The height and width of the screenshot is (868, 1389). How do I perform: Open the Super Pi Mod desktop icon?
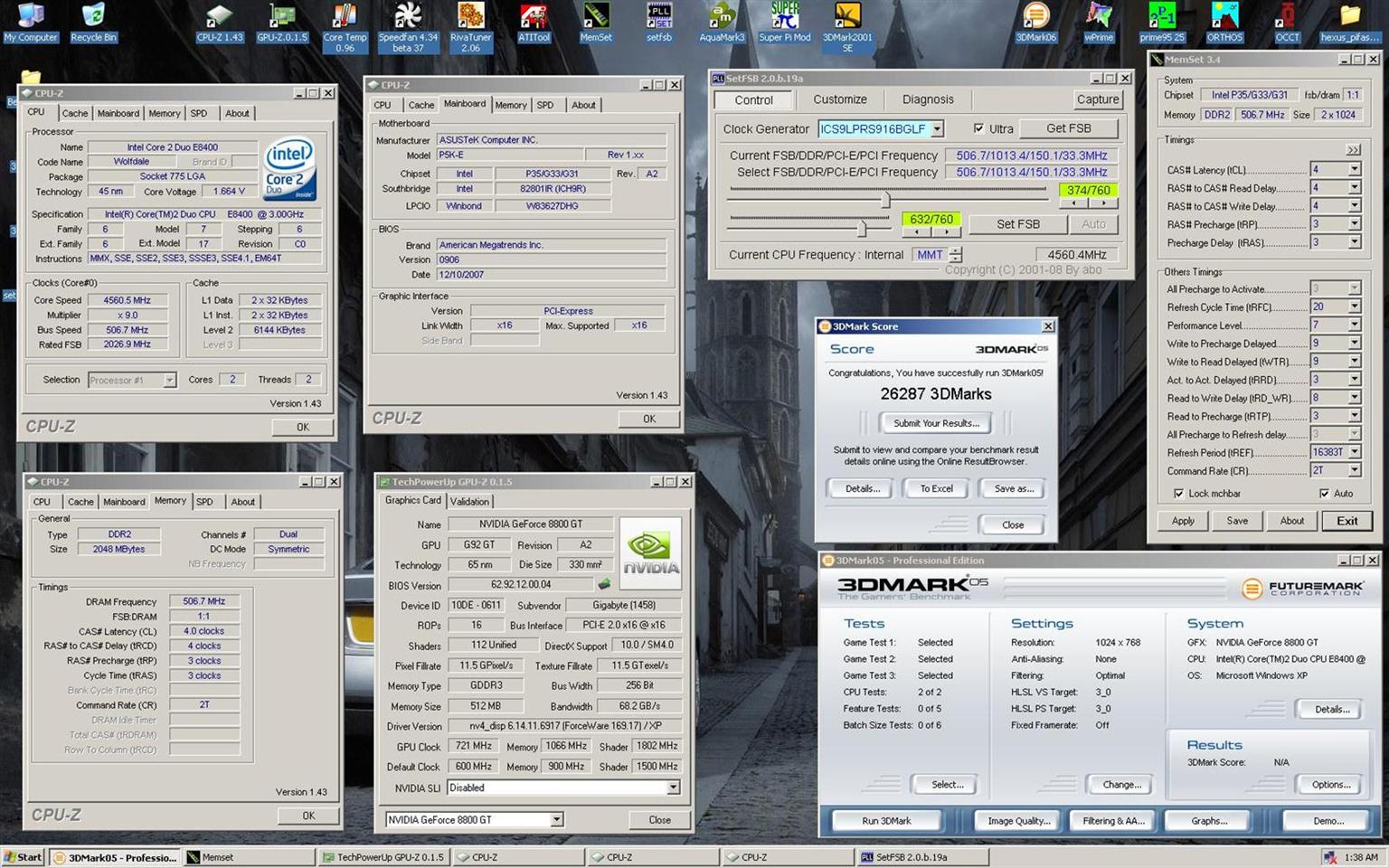pos(785,23)
